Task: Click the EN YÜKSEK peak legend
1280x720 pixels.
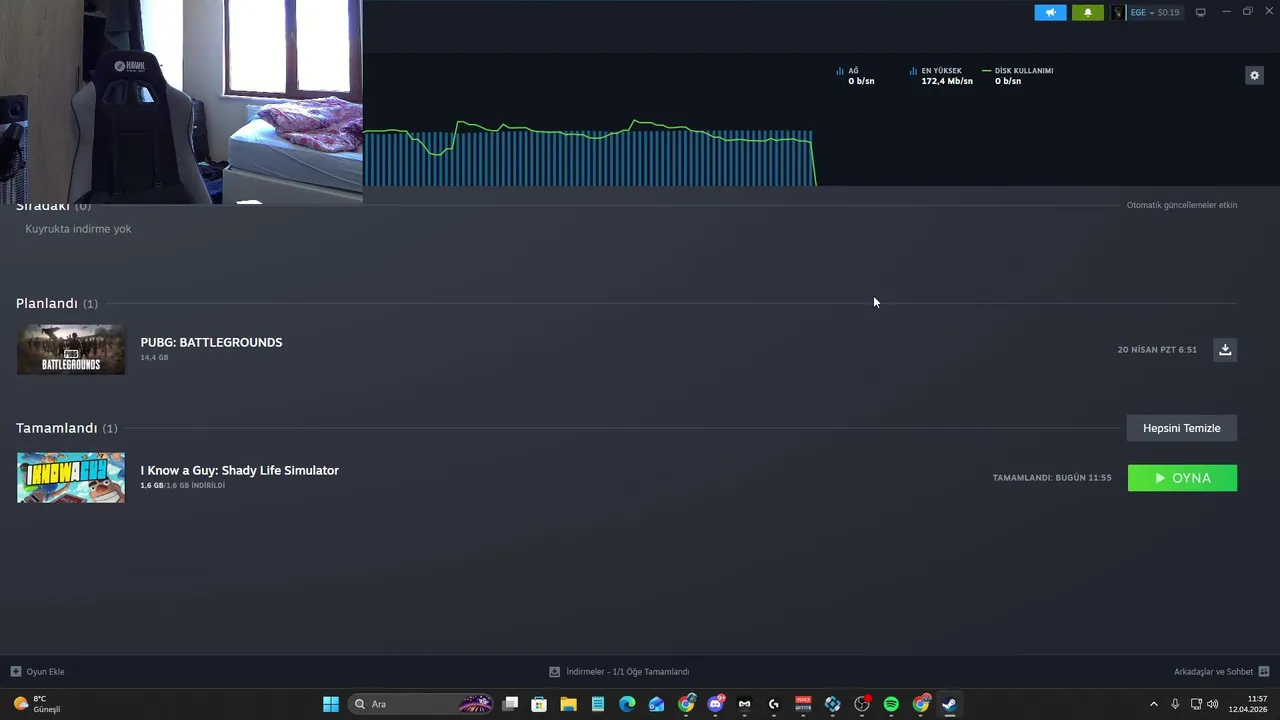Action: (941, 76)
